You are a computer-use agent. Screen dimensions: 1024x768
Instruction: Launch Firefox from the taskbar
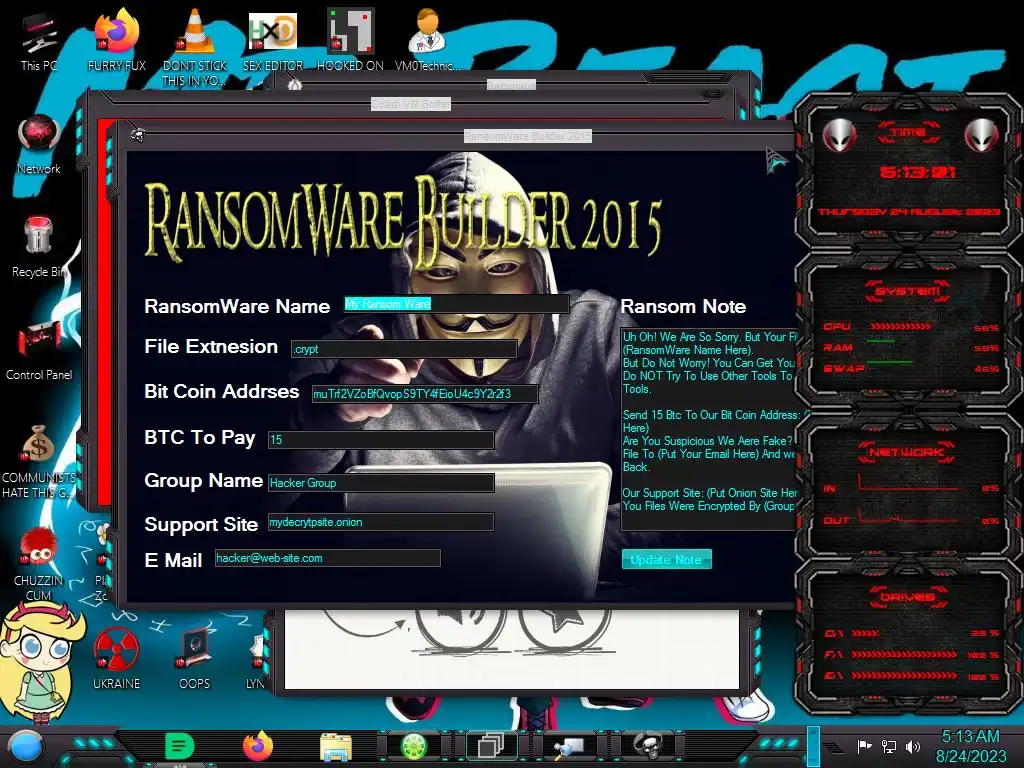(x=258, y=746)
